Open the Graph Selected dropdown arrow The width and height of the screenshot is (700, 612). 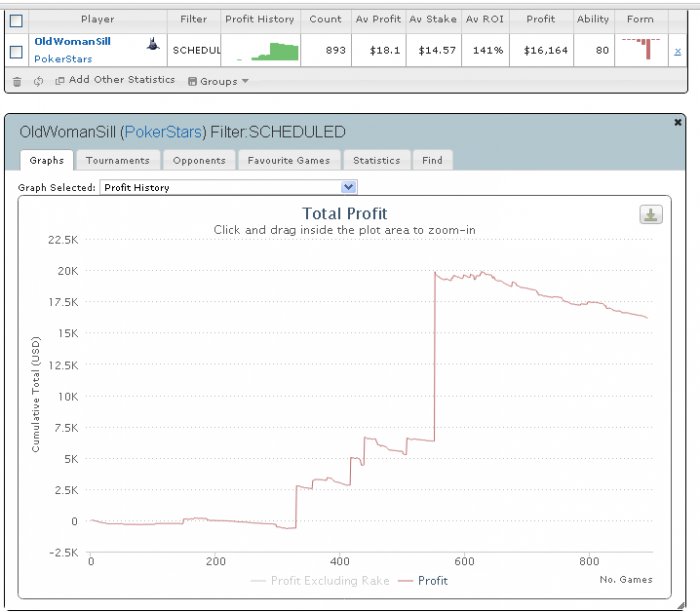tap(348, 187)
